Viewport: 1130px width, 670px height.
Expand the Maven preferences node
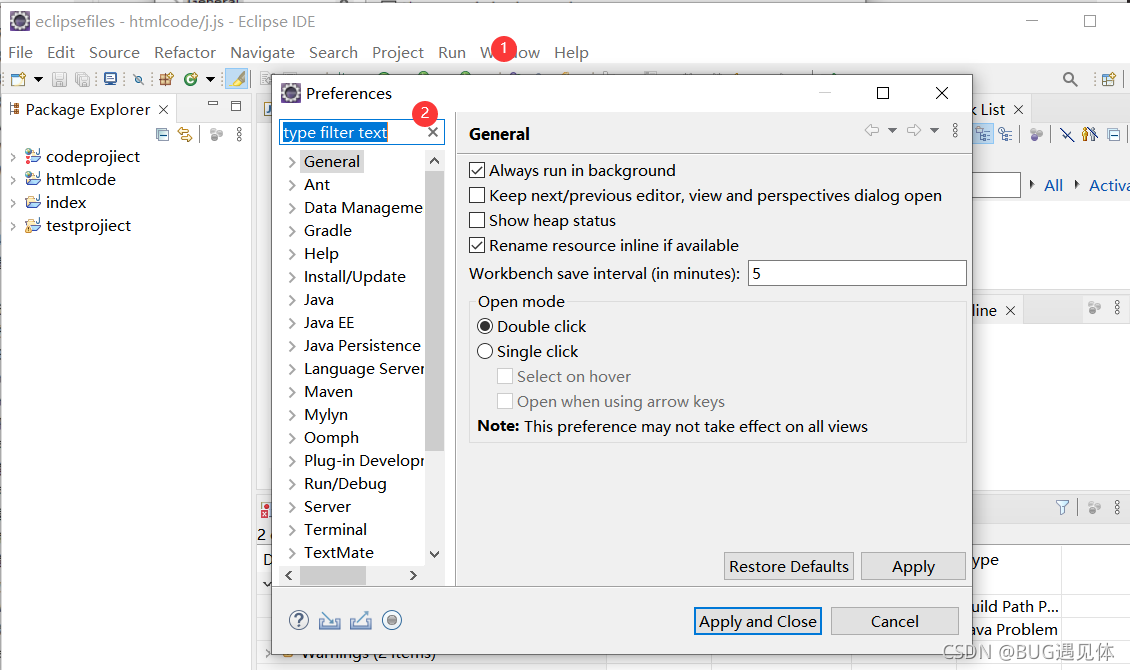291,392
